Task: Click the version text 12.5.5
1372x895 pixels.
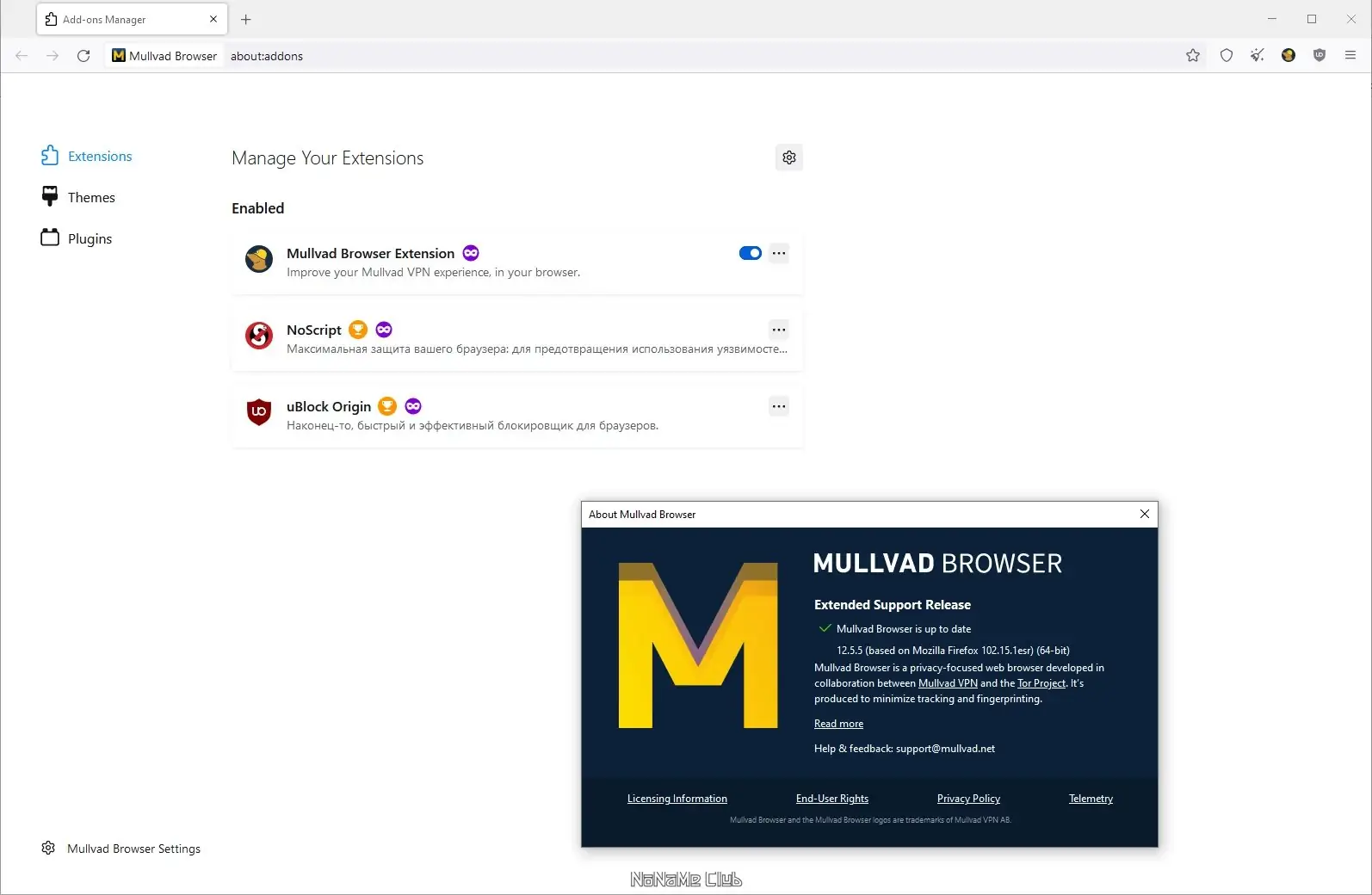Action: [953, 651]
